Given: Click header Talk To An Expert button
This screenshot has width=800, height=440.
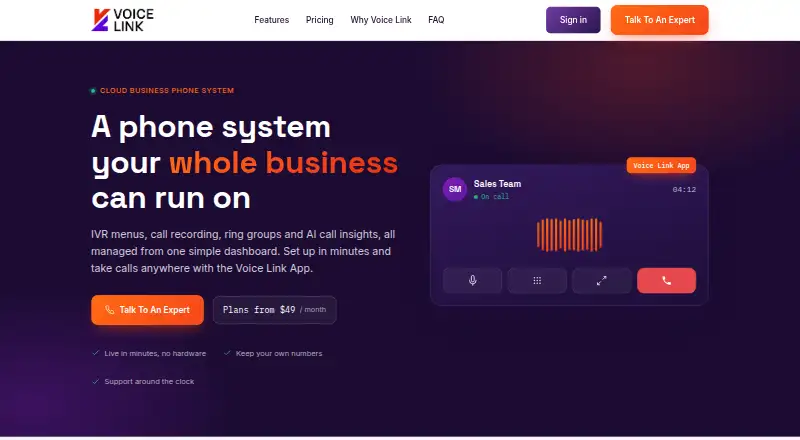Looking at the screenshot, I should click(x=659, y=20).
